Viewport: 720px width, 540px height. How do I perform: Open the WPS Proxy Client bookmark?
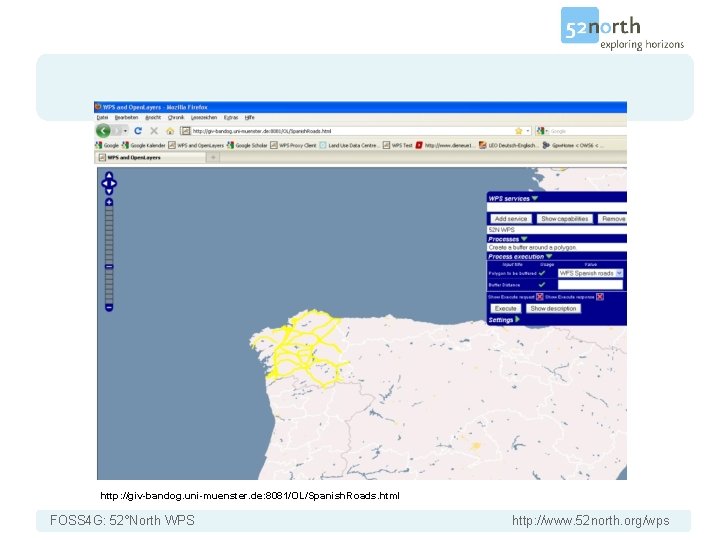click(x=293, y=145)
